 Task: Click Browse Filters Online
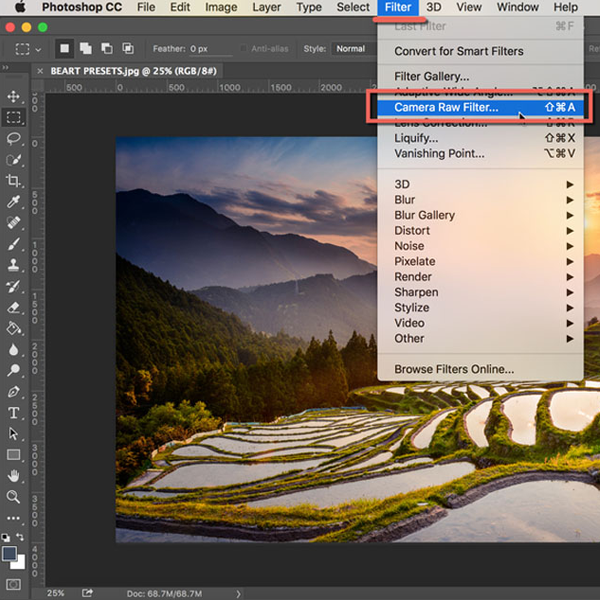point(454,369)
